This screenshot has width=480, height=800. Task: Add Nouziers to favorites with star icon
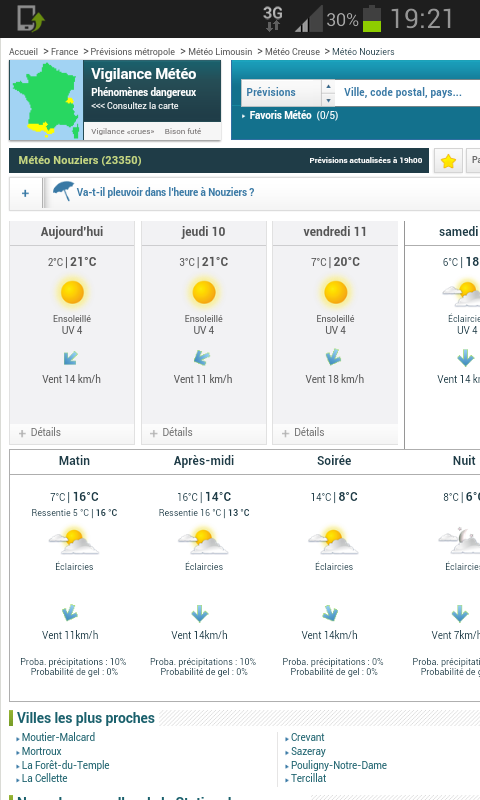click(448, 161)
